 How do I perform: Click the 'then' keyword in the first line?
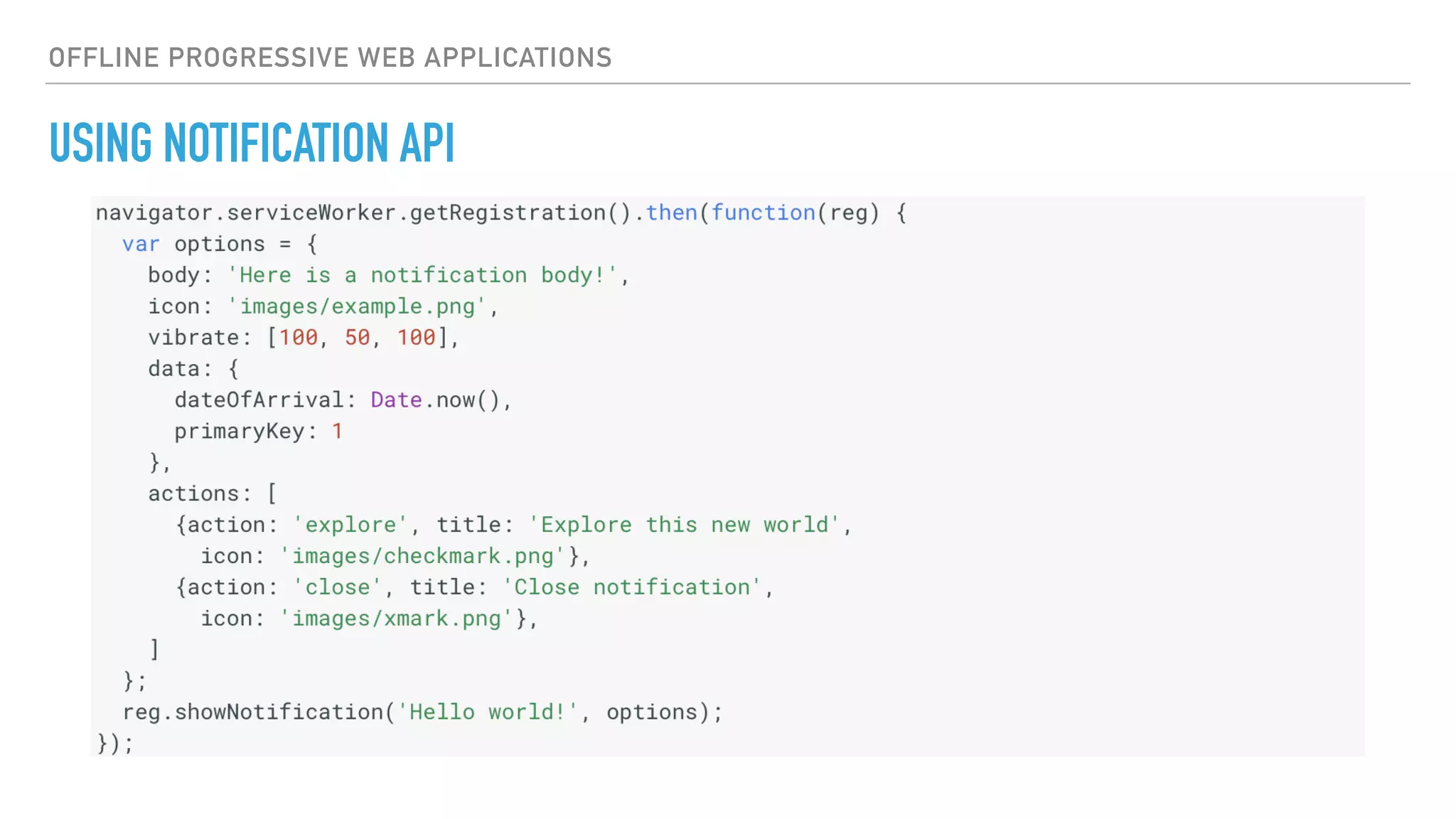671,213
